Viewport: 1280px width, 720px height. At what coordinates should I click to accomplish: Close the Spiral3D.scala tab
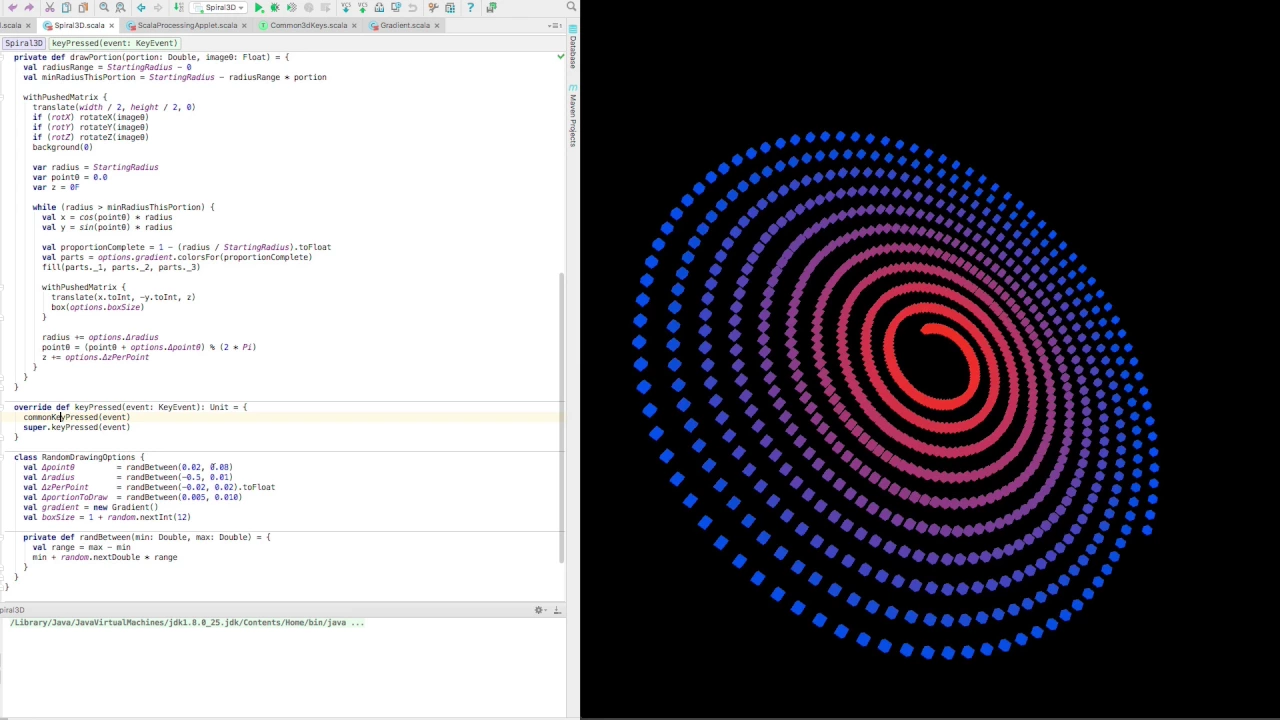(x=111, y=25)
